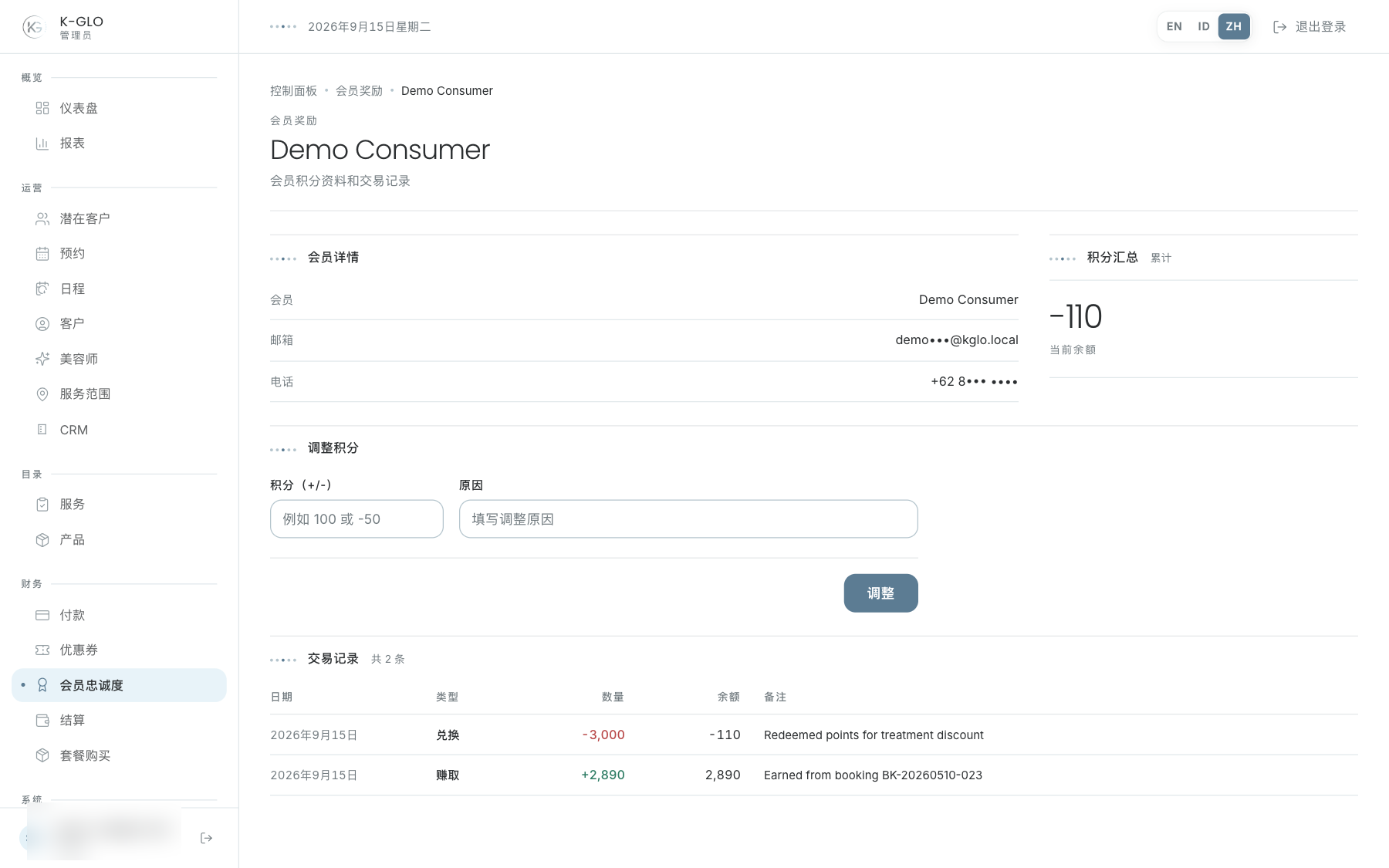This screenshot has height=868, width=1389.
Task: Click the 赚取 type cell
Action: 448,775
